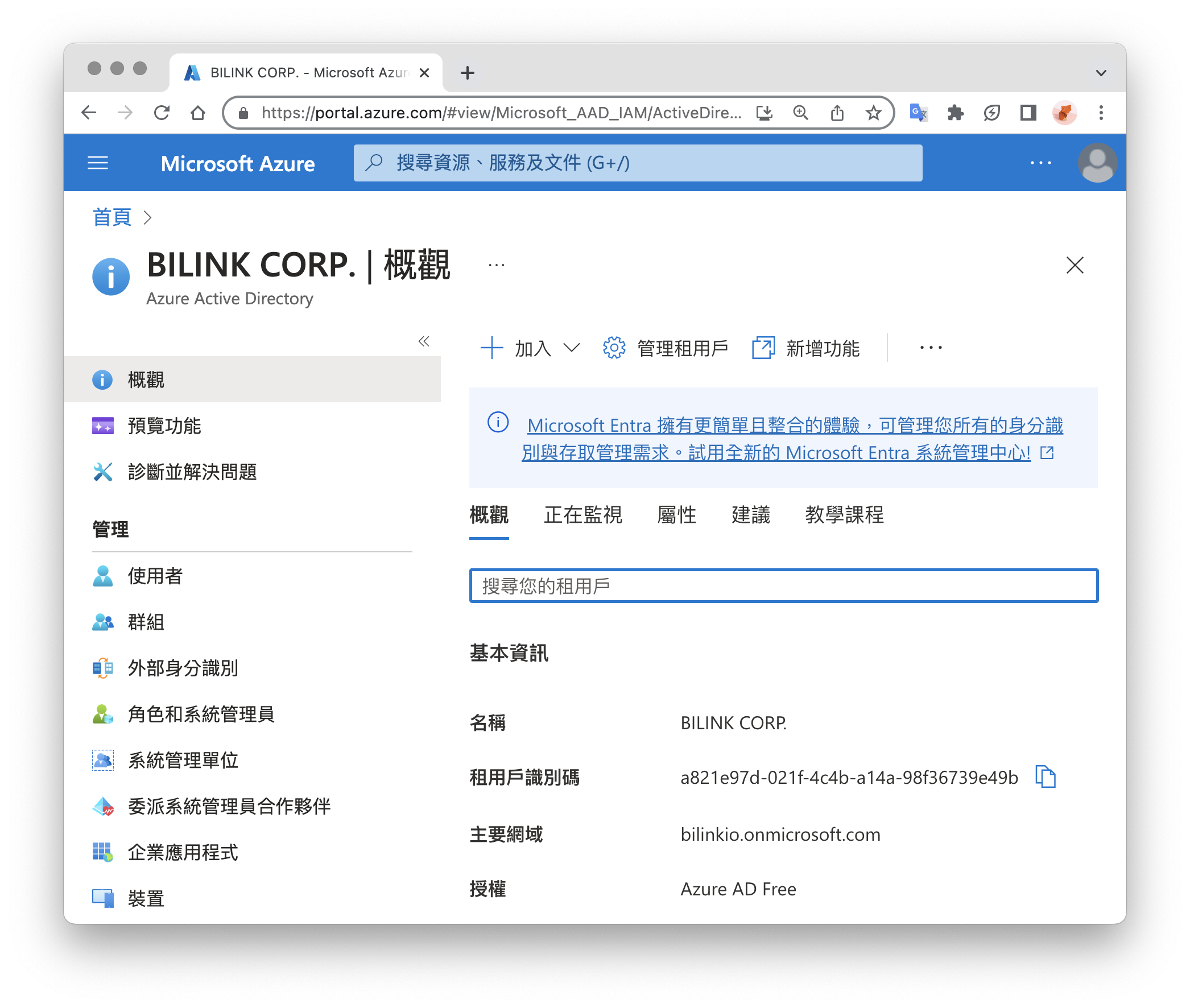
Task: Bookmark this page with the star icon
Action: tap(873, 113)
